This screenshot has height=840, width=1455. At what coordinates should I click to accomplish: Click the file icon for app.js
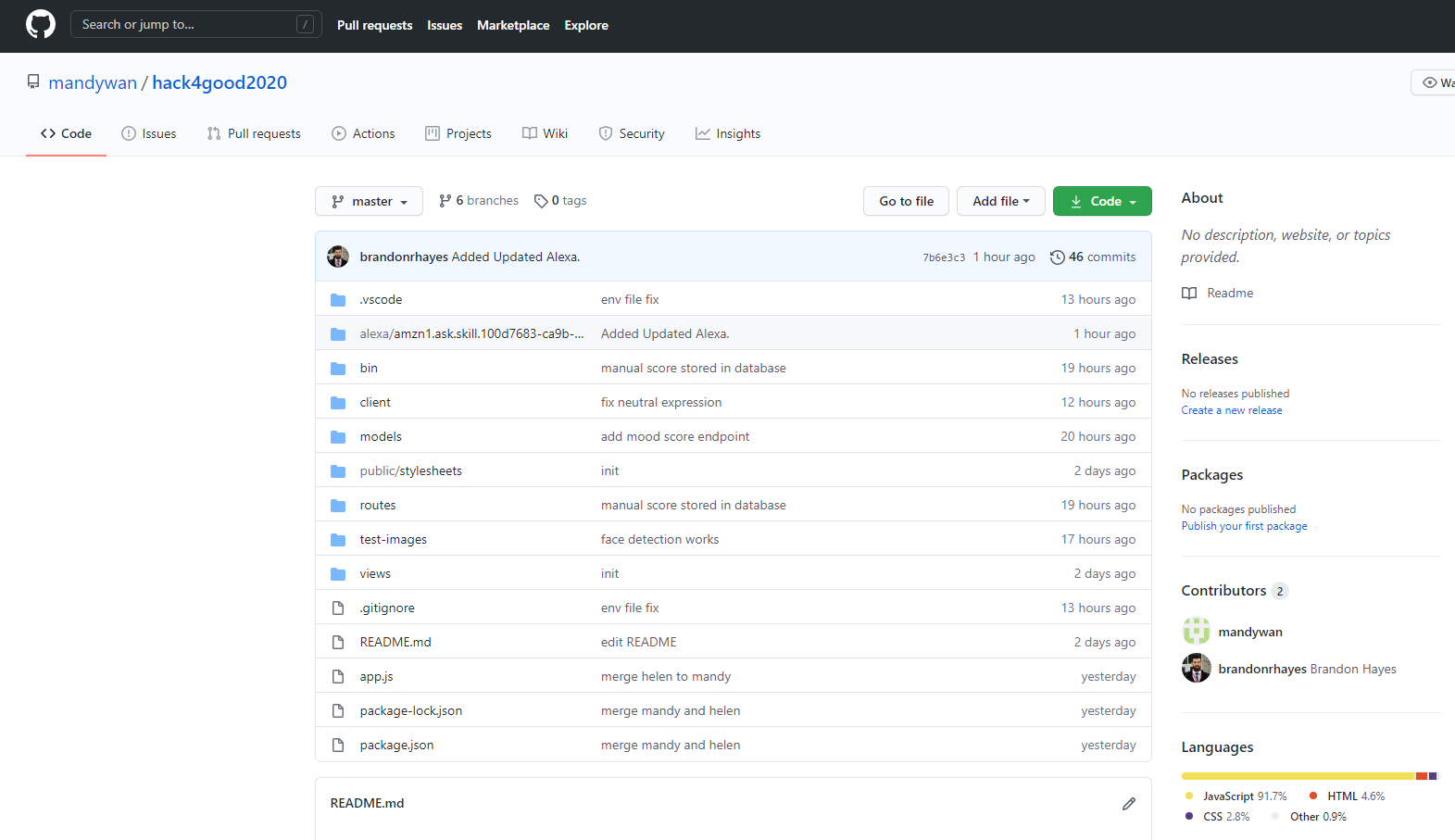tap(338, 676)
